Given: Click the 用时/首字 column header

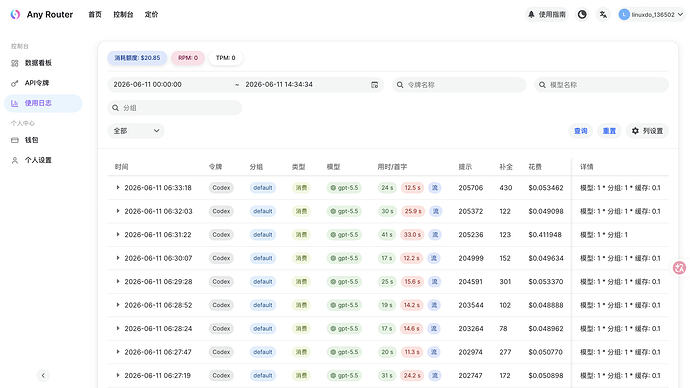Looking at the screenshot, I should click(x=392, y=167).
